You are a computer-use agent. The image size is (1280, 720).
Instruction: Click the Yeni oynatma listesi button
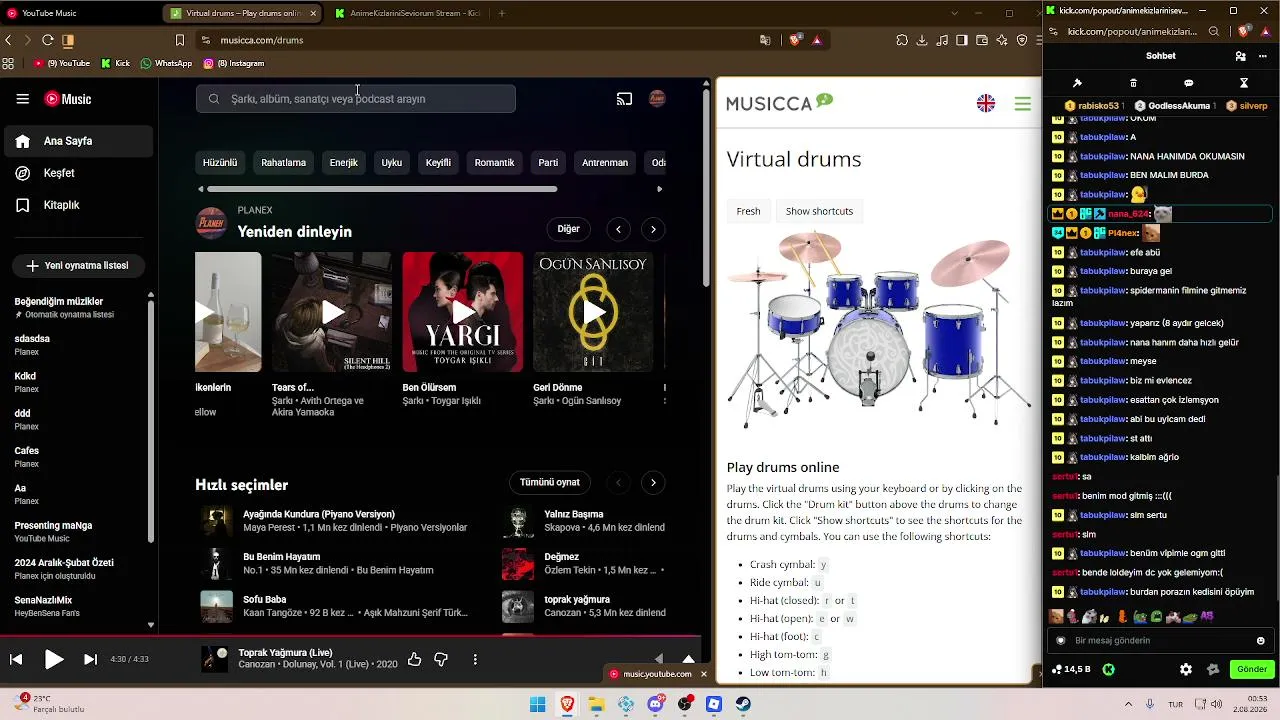77,266
